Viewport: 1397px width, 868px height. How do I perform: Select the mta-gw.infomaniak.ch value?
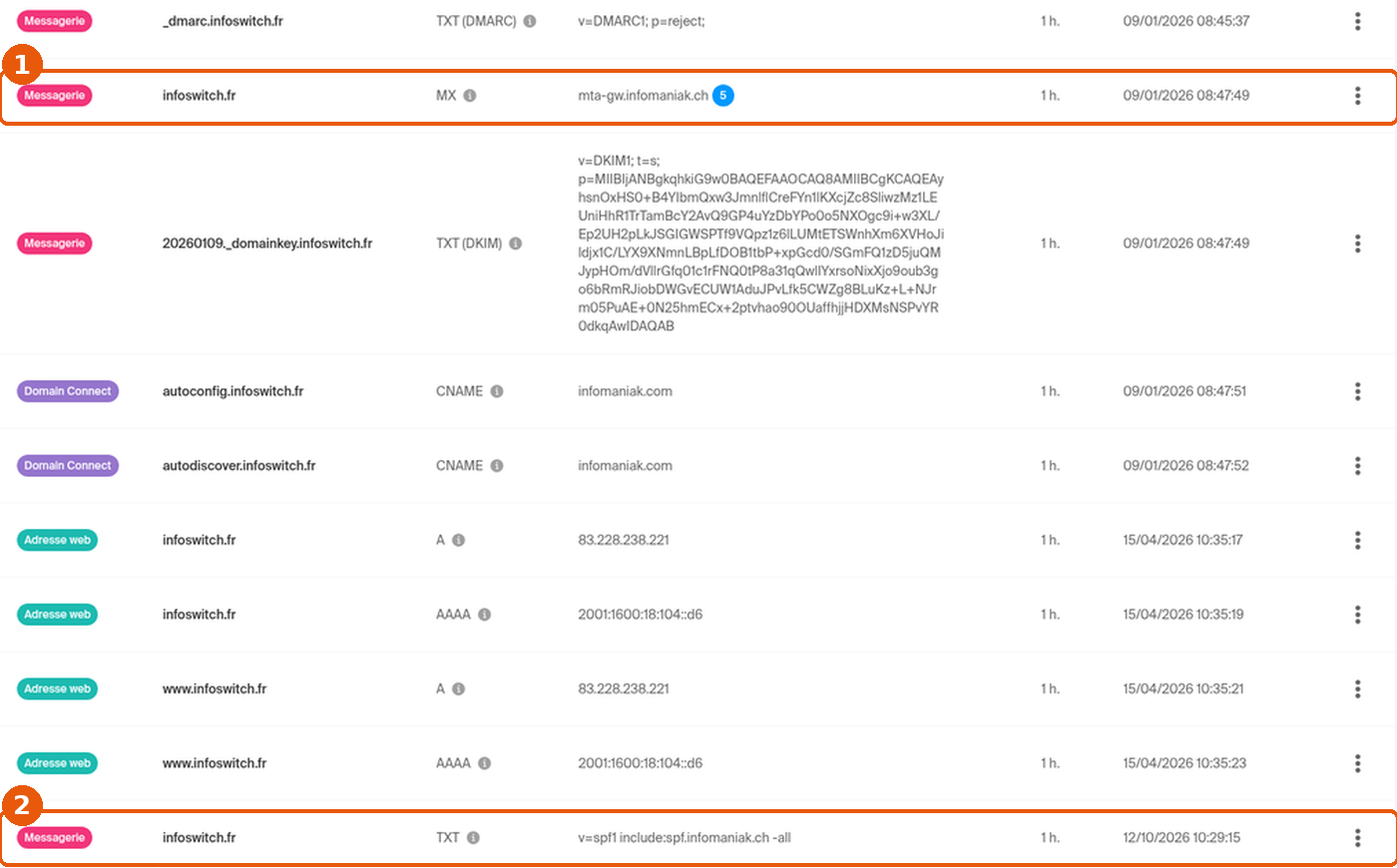[x=643, y=96]
